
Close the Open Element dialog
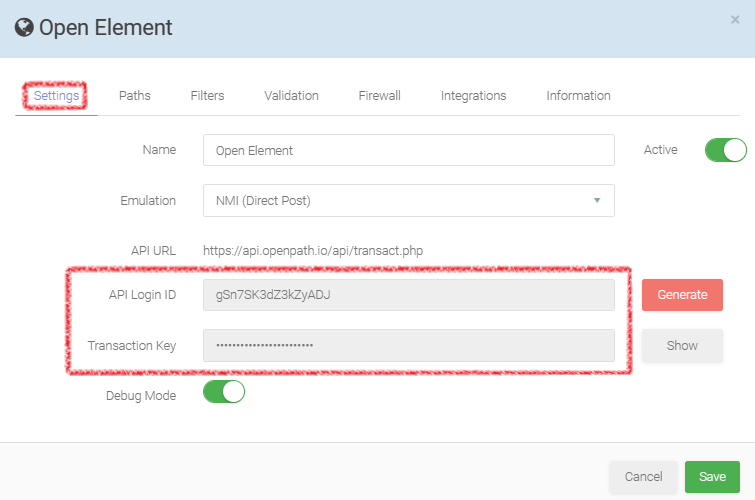tap(735, 20)
